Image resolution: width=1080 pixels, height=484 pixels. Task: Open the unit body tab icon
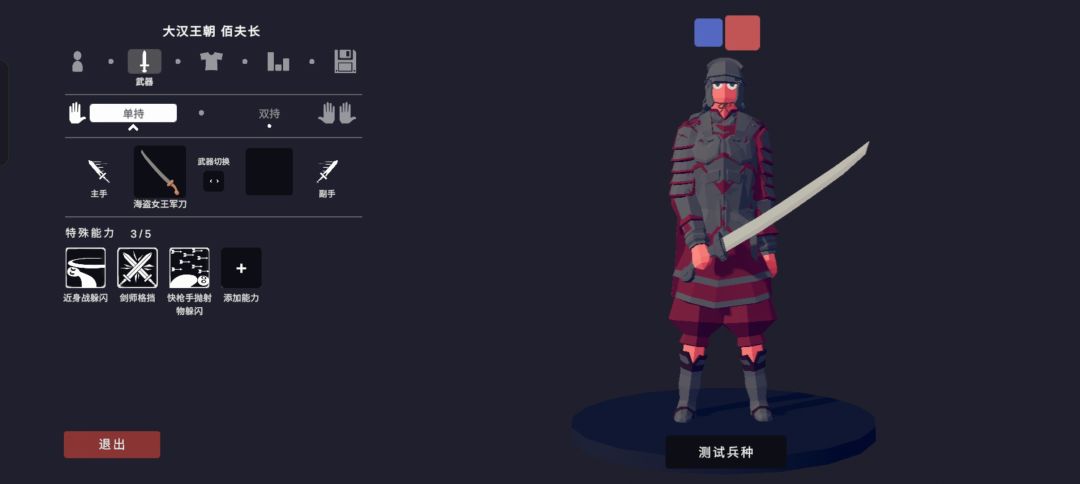pos(77,61)
